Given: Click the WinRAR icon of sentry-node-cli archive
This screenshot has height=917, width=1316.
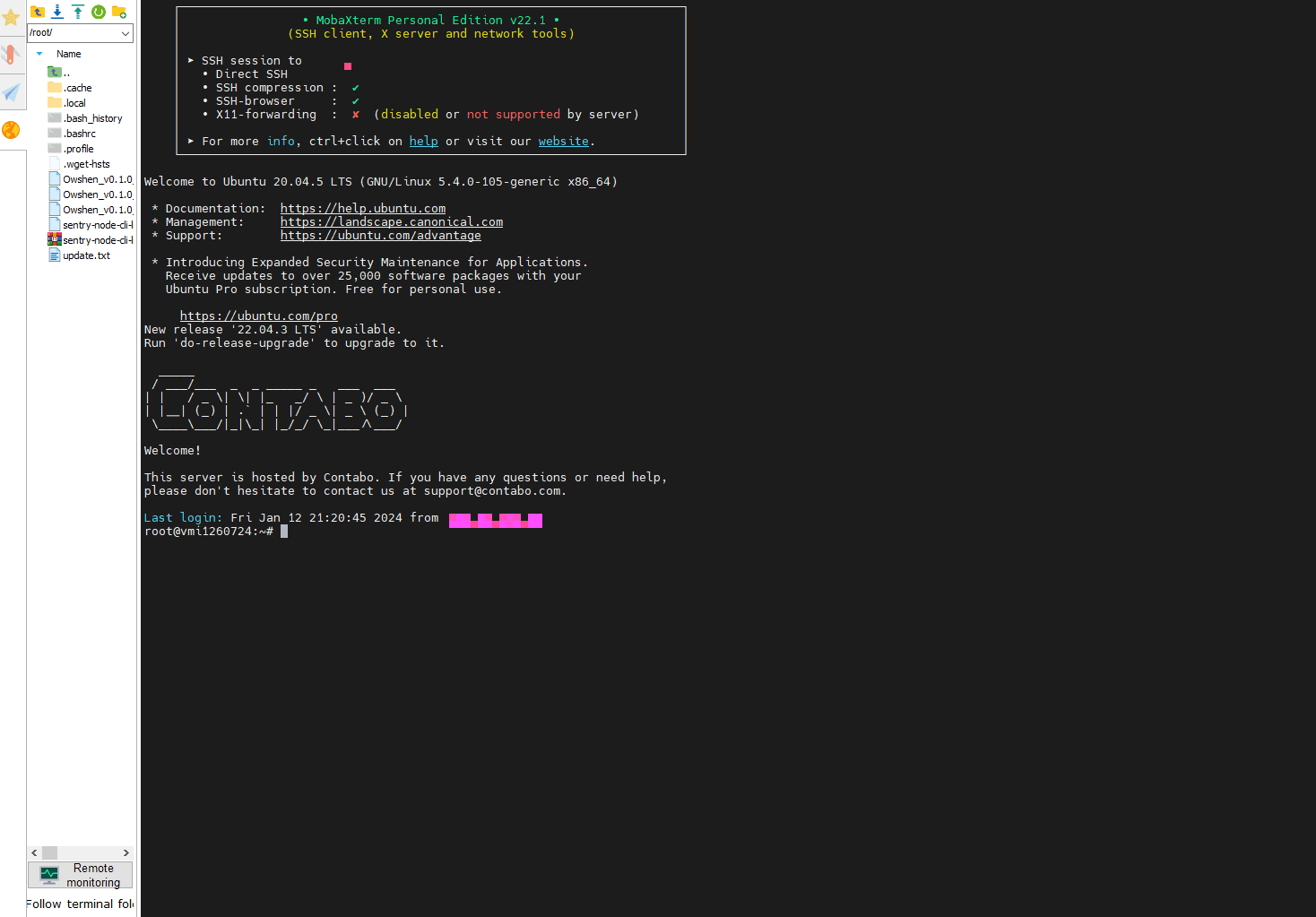Looking at the screenshot, I should point(55,240).
